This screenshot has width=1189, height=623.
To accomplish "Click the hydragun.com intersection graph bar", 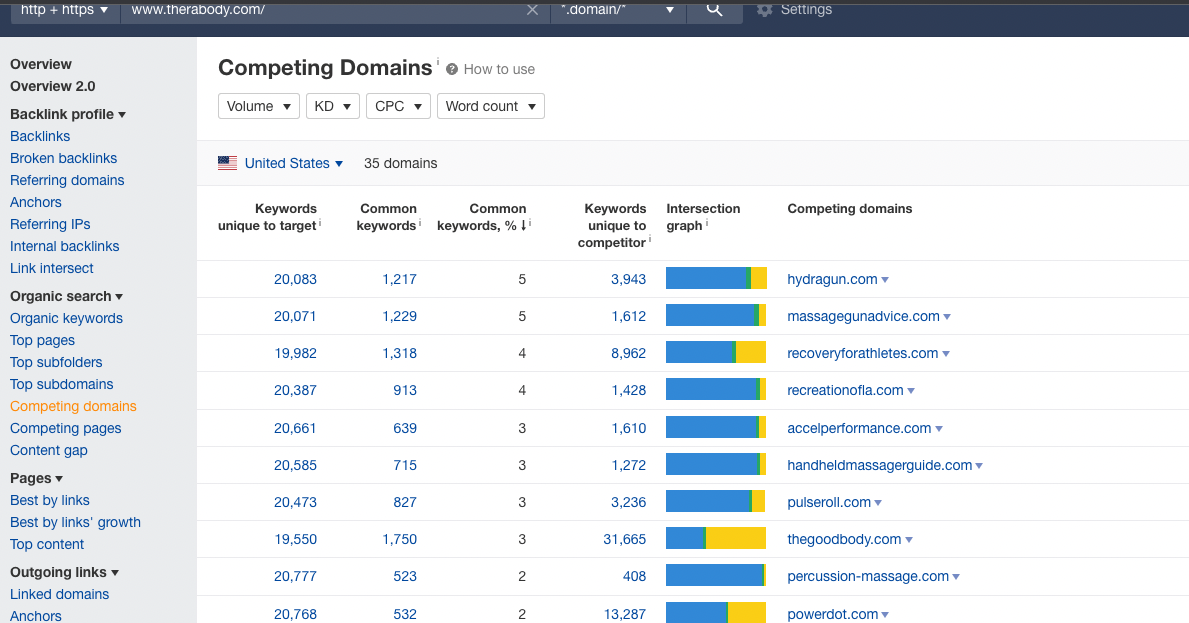I will [x=716, y=279].
